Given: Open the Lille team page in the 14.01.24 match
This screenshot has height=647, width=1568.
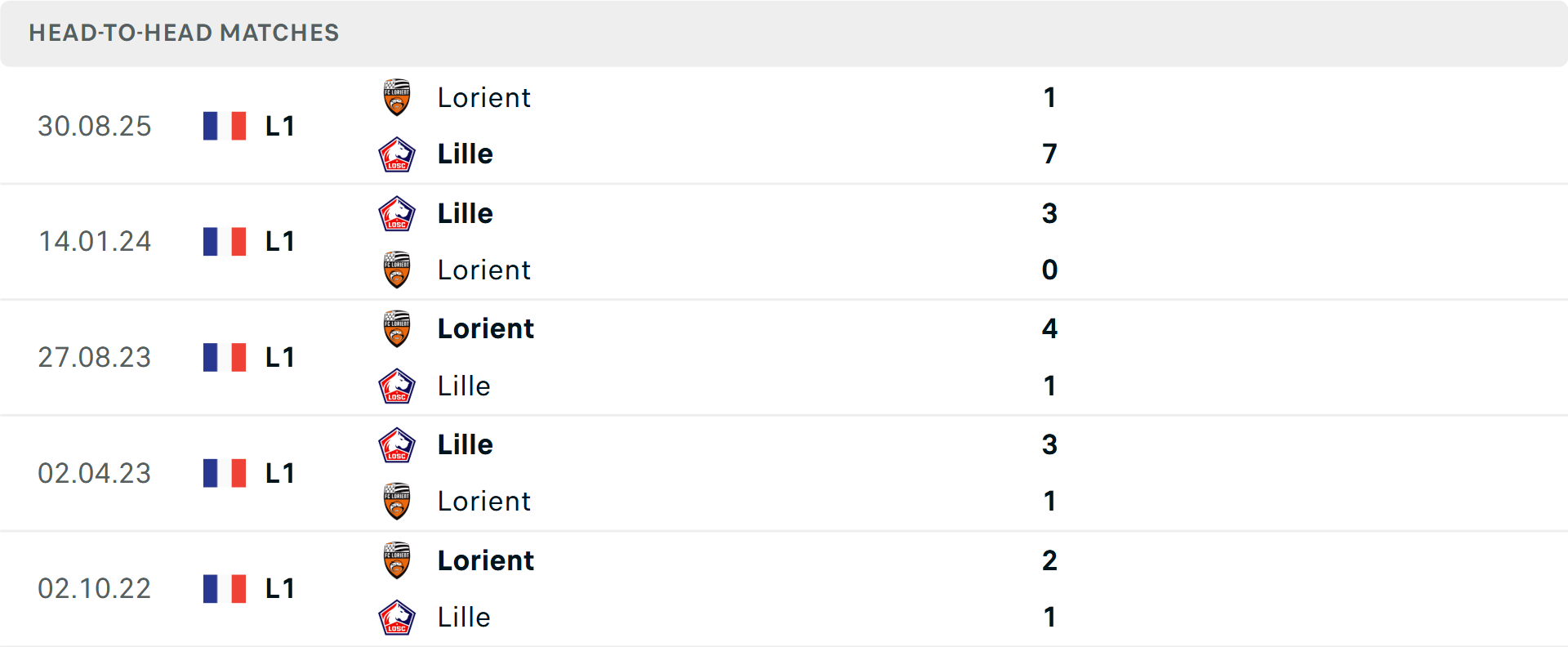Looking at the screenshot, I should click(464, 213).
